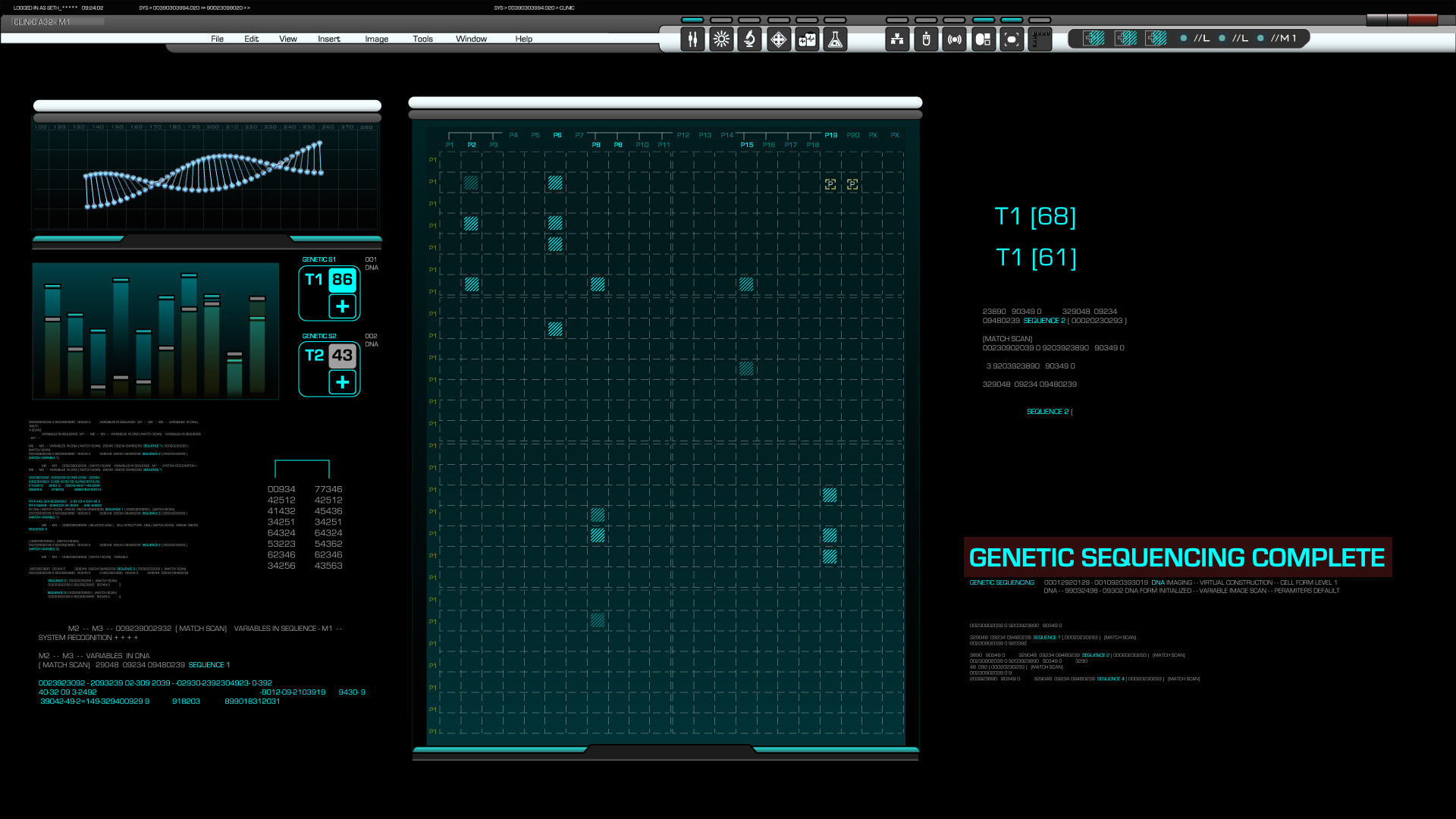The width and height of the screenshot is (1456, 819).
Task: Expand GENETIC S1 with the plus button
Action: (342, 306)
